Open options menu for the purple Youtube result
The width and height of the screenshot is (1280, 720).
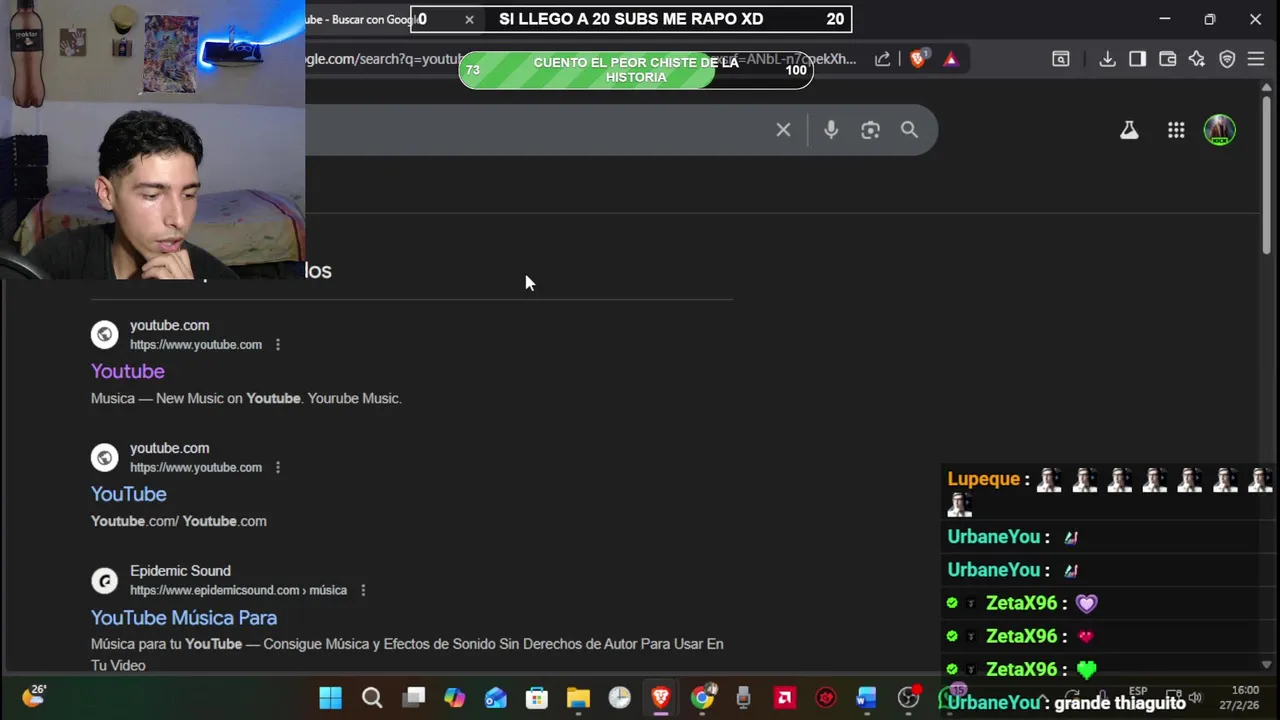click(x=278, y=345)
